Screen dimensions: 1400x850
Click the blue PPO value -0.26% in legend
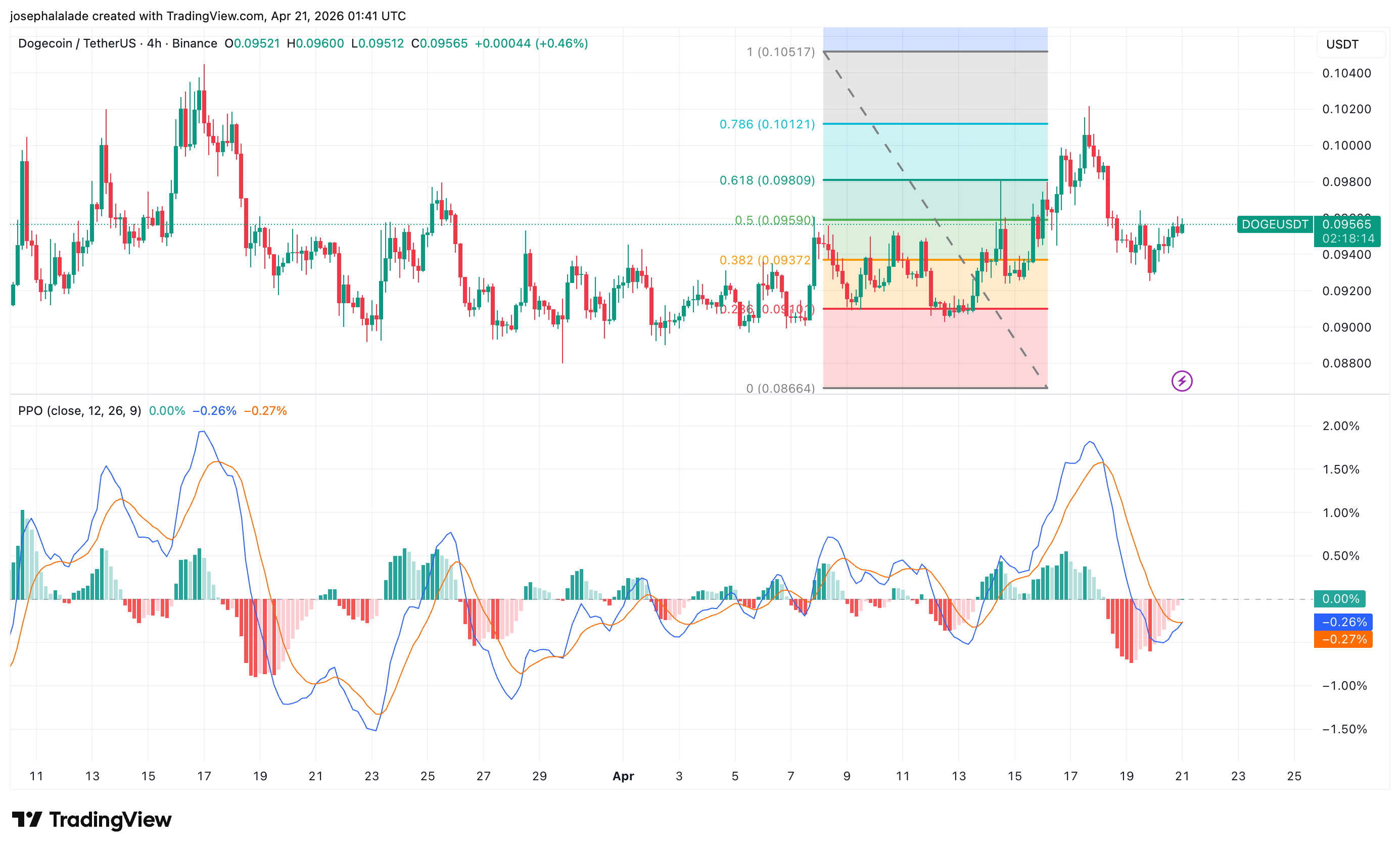point(214,410)
